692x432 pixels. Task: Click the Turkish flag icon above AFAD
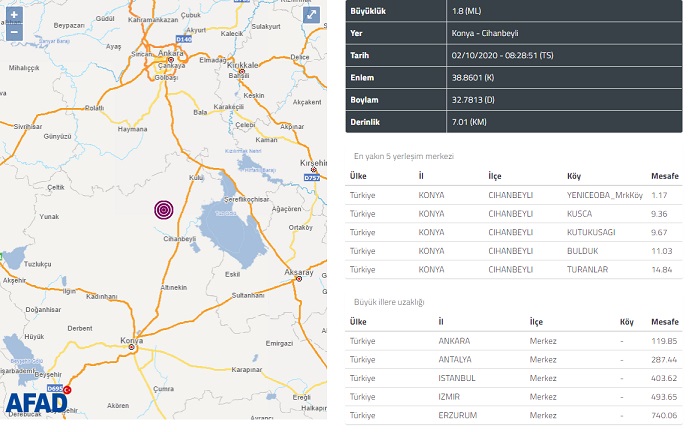[68, 391]
